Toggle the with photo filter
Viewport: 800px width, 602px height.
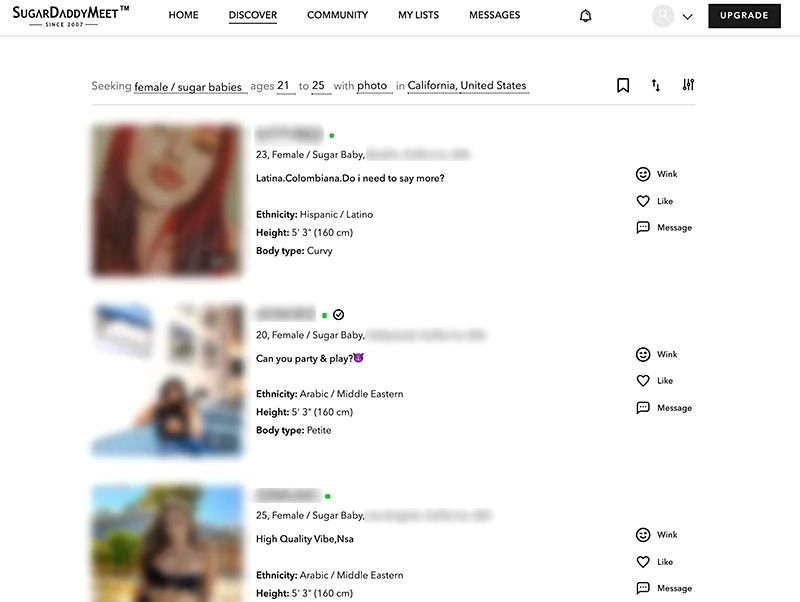pos(372,86)
